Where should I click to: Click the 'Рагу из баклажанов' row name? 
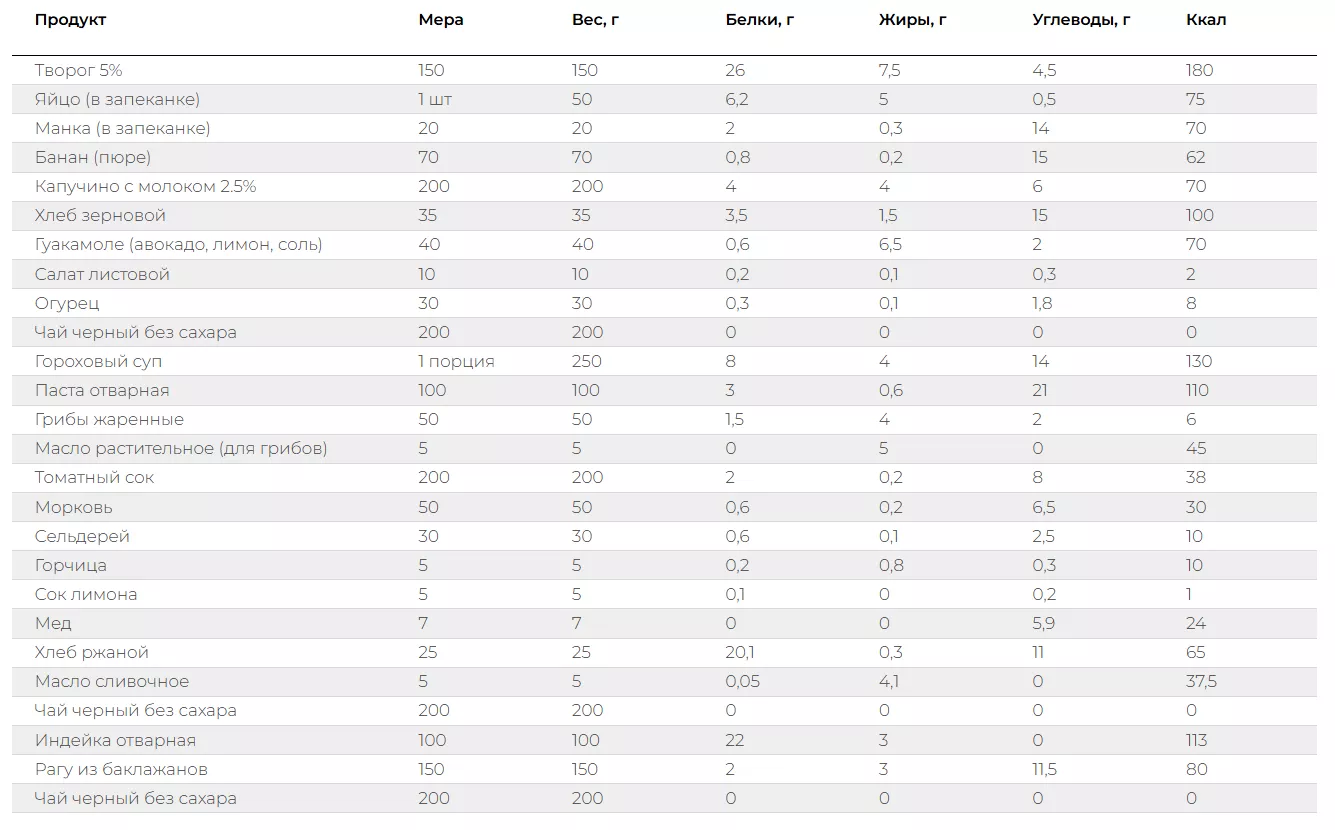[x=121, y=769]
